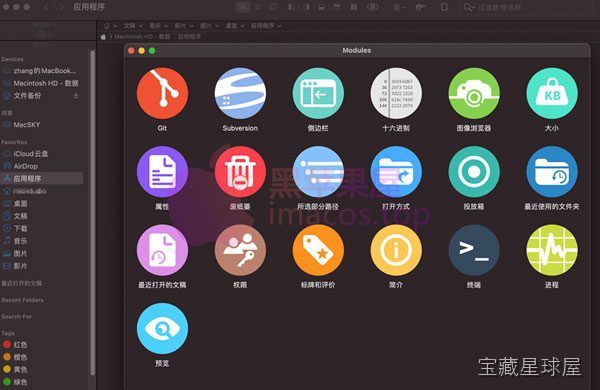Select the 属性 attributes module icon
Screen dimensions: 600x390
162,172
